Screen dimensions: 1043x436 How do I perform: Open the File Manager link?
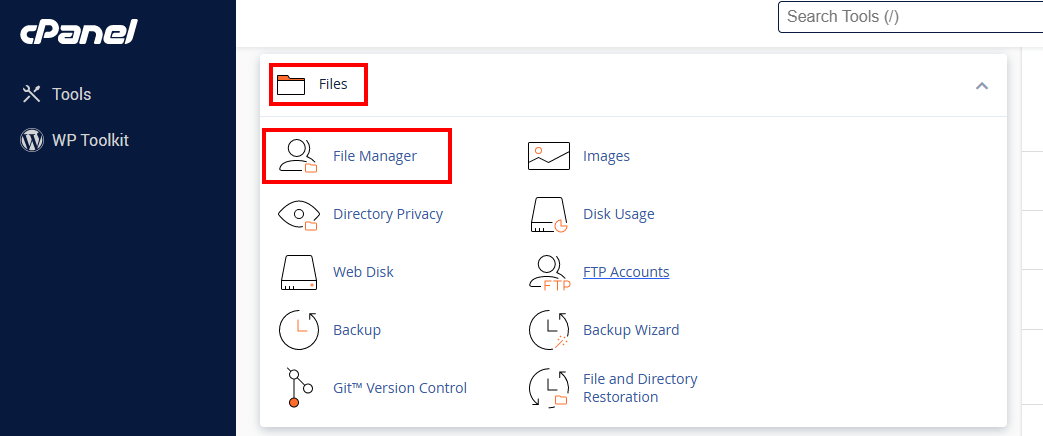click(x=375, y=156)
